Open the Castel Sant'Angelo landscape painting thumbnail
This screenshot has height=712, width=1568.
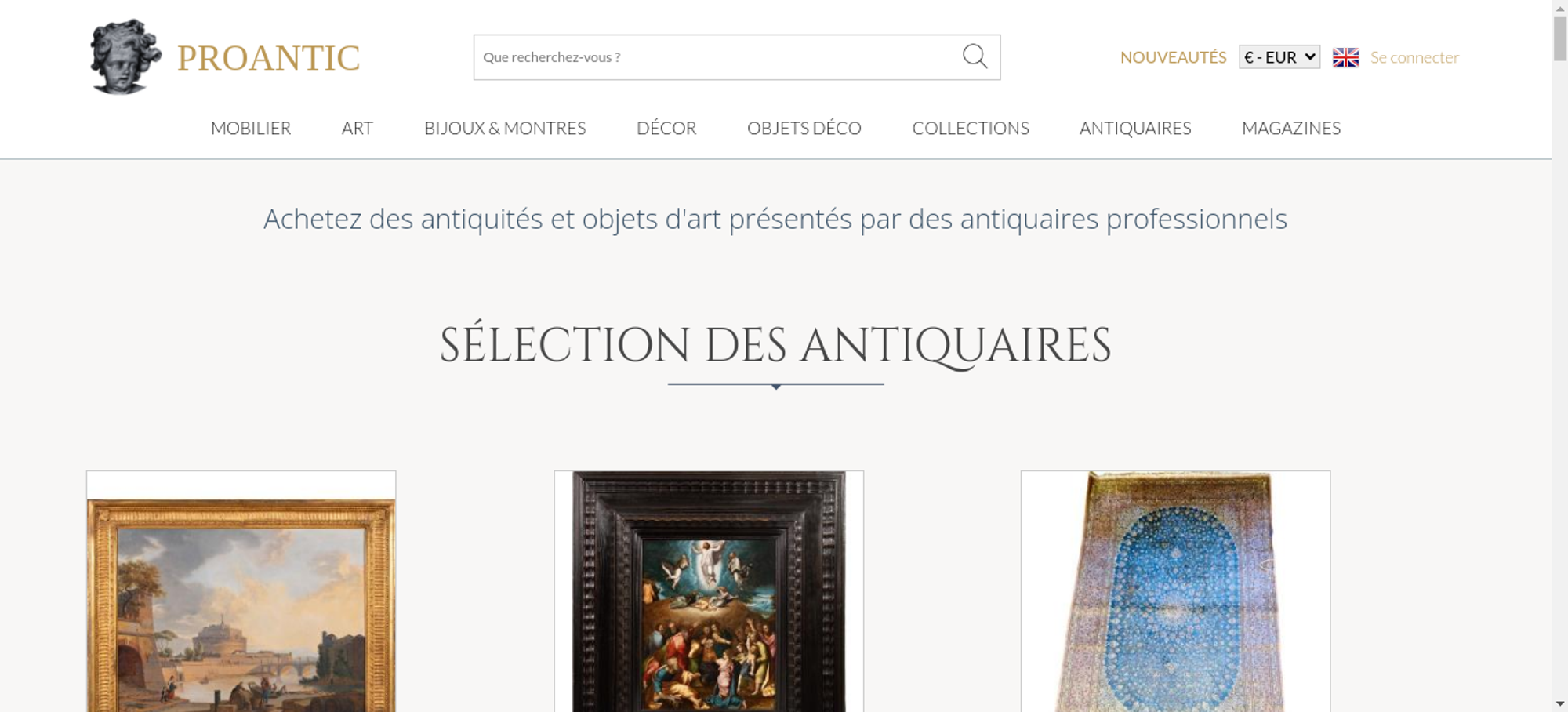[241, 592]
